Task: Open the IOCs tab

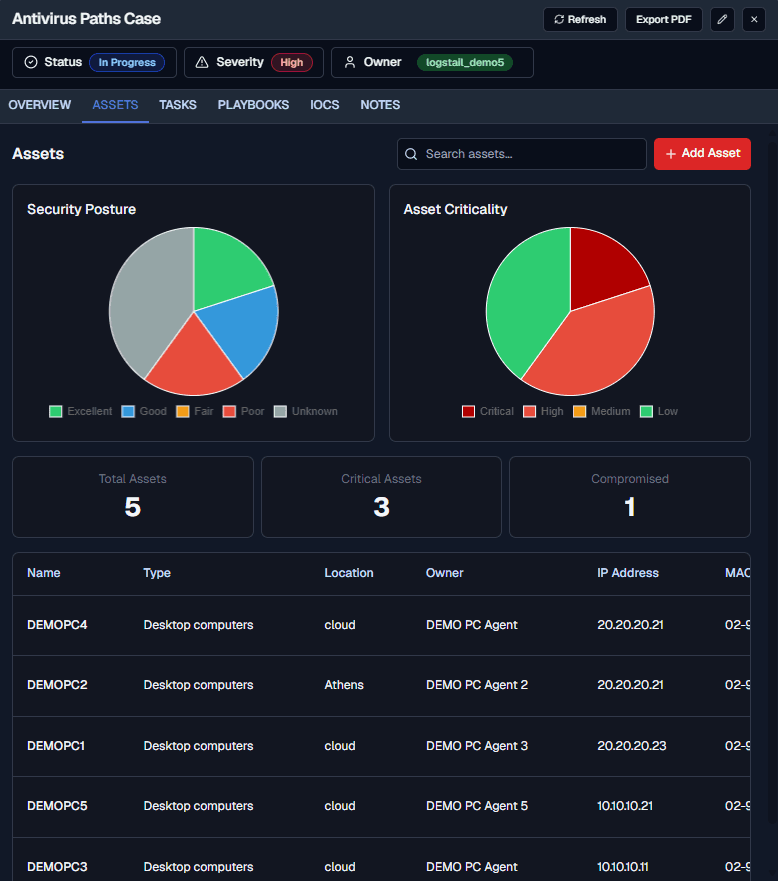Action: click(325, 105)
